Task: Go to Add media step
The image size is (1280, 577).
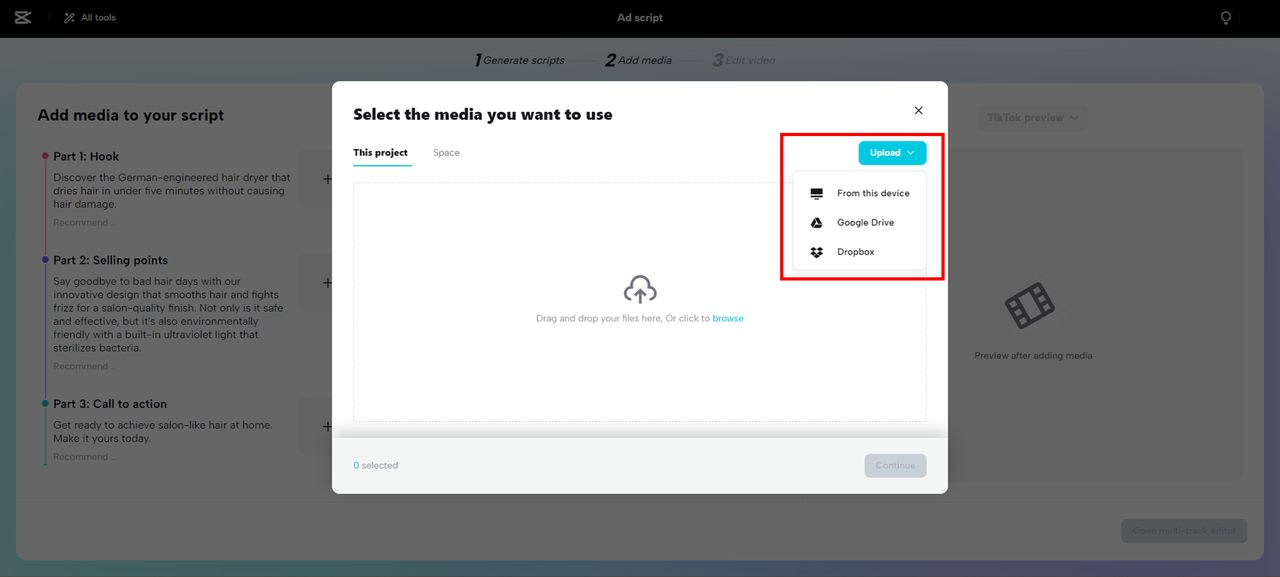Action: [x=639, y=60]
